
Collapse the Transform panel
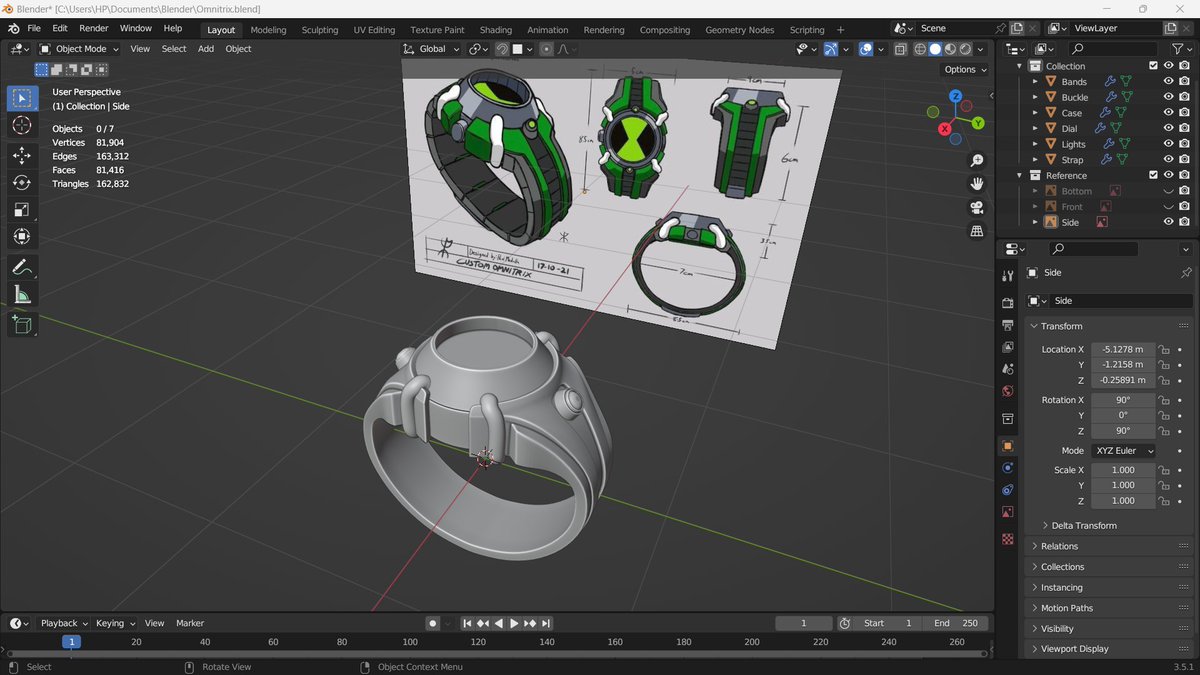[1110, 326]
